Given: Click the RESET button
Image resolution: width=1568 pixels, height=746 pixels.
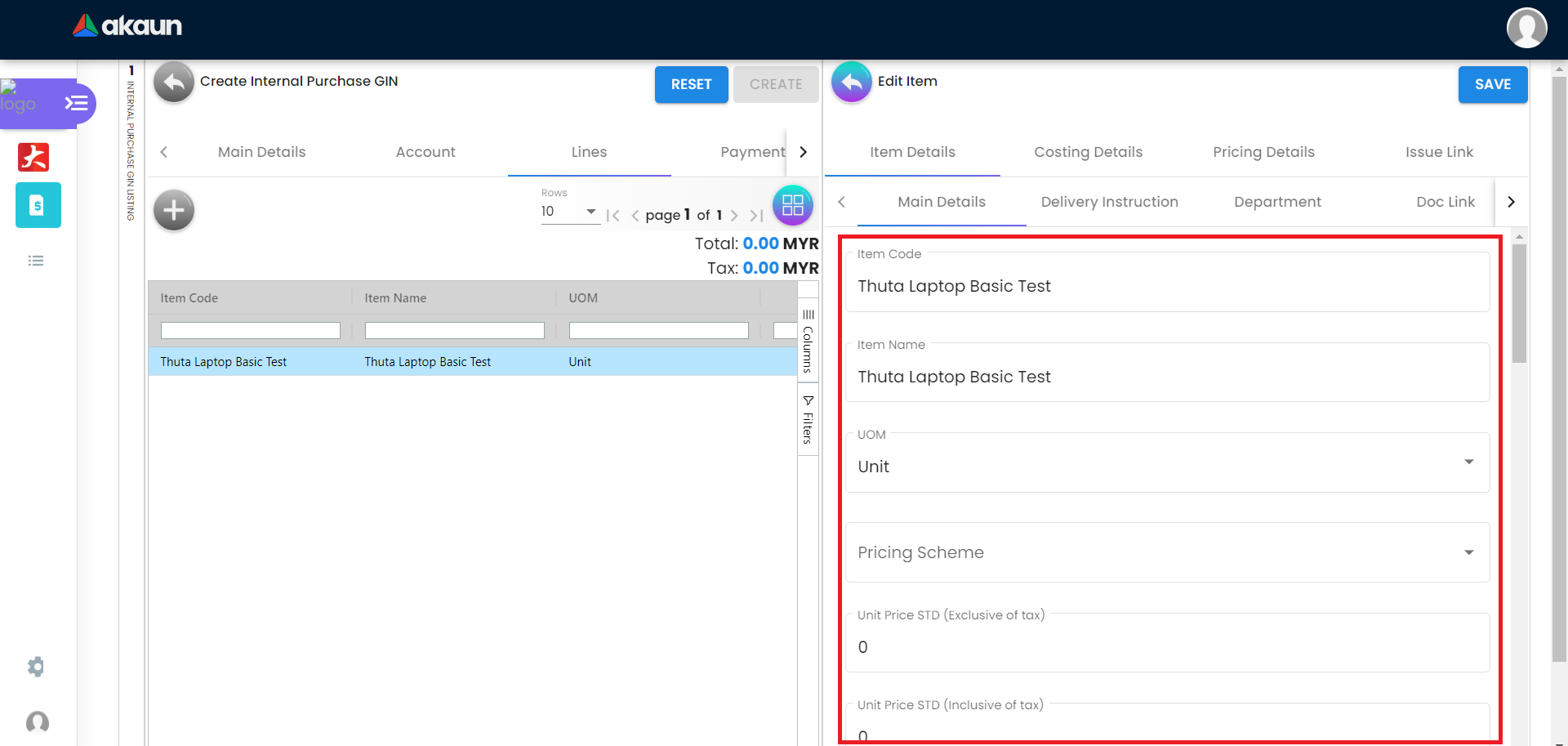Looking at the screenshot, I should [x=691, y=84].
